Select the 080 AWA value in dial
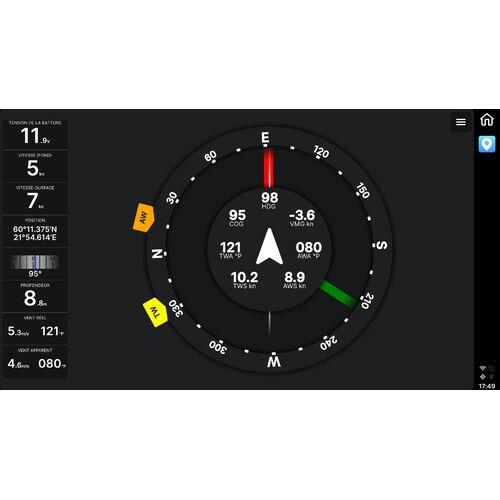This screenshot has width=500, height=500. click(309, 250)
